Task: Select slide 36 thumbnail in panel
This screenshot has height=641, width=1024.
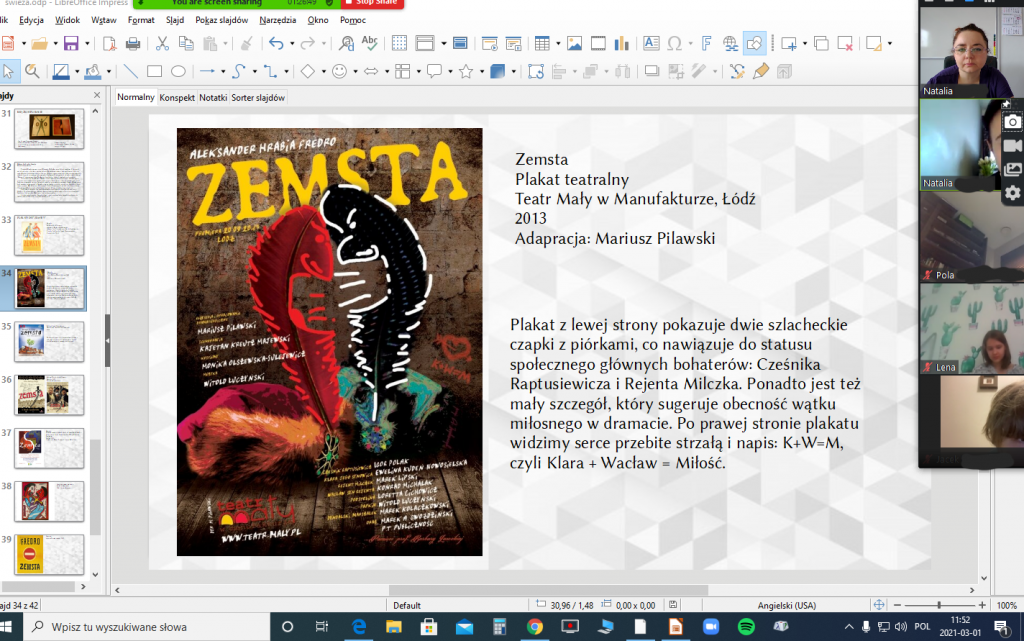Action: (48, 394)
